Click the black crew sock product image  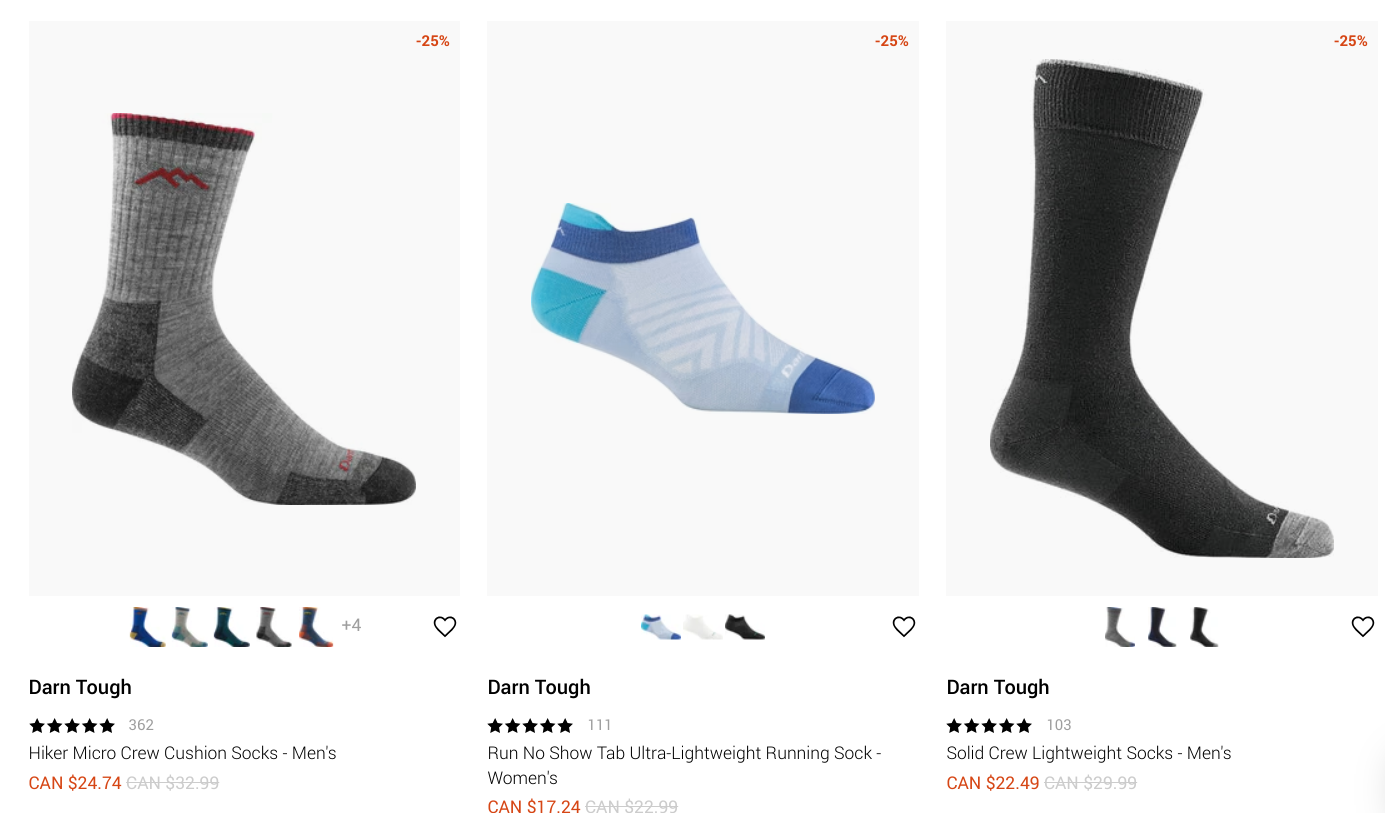coord(1161,310)
